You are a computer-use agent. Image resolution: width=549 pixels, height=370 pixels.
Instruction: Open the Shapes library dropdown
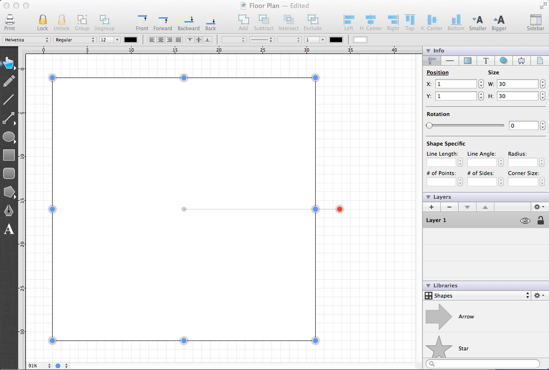pyautogui.click(x=477, y=296)
